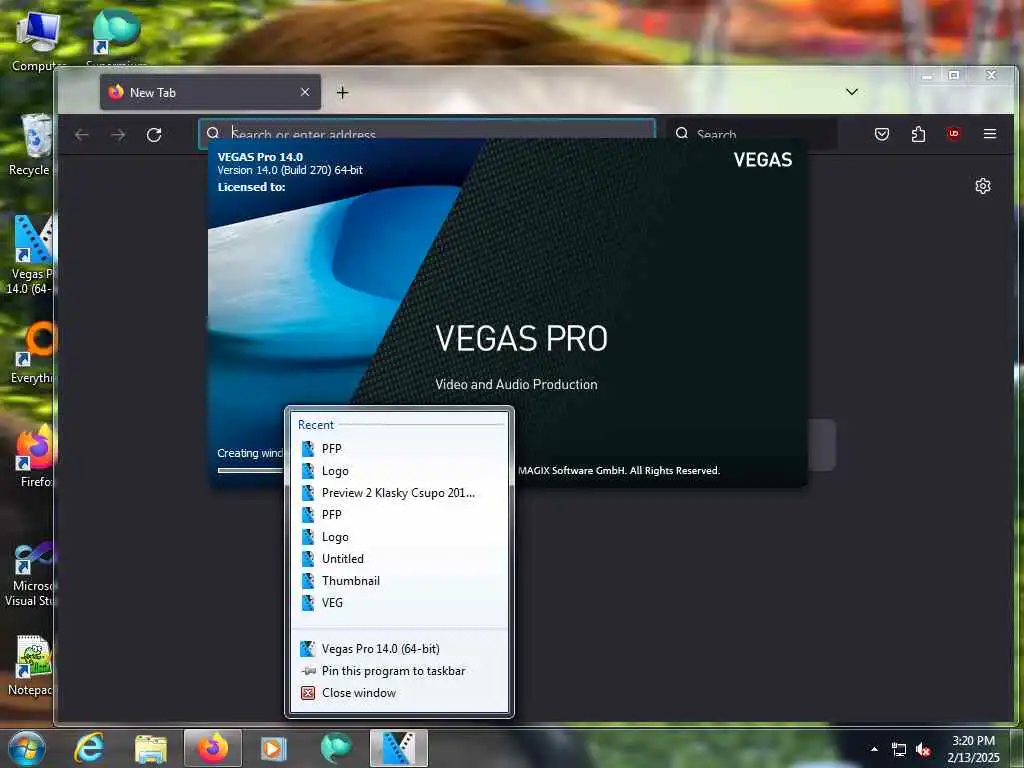Open Windows Explorer folder on taskbar
Image resolution: width=1024 pixels, height=768 pixels.
click(151, 748)
